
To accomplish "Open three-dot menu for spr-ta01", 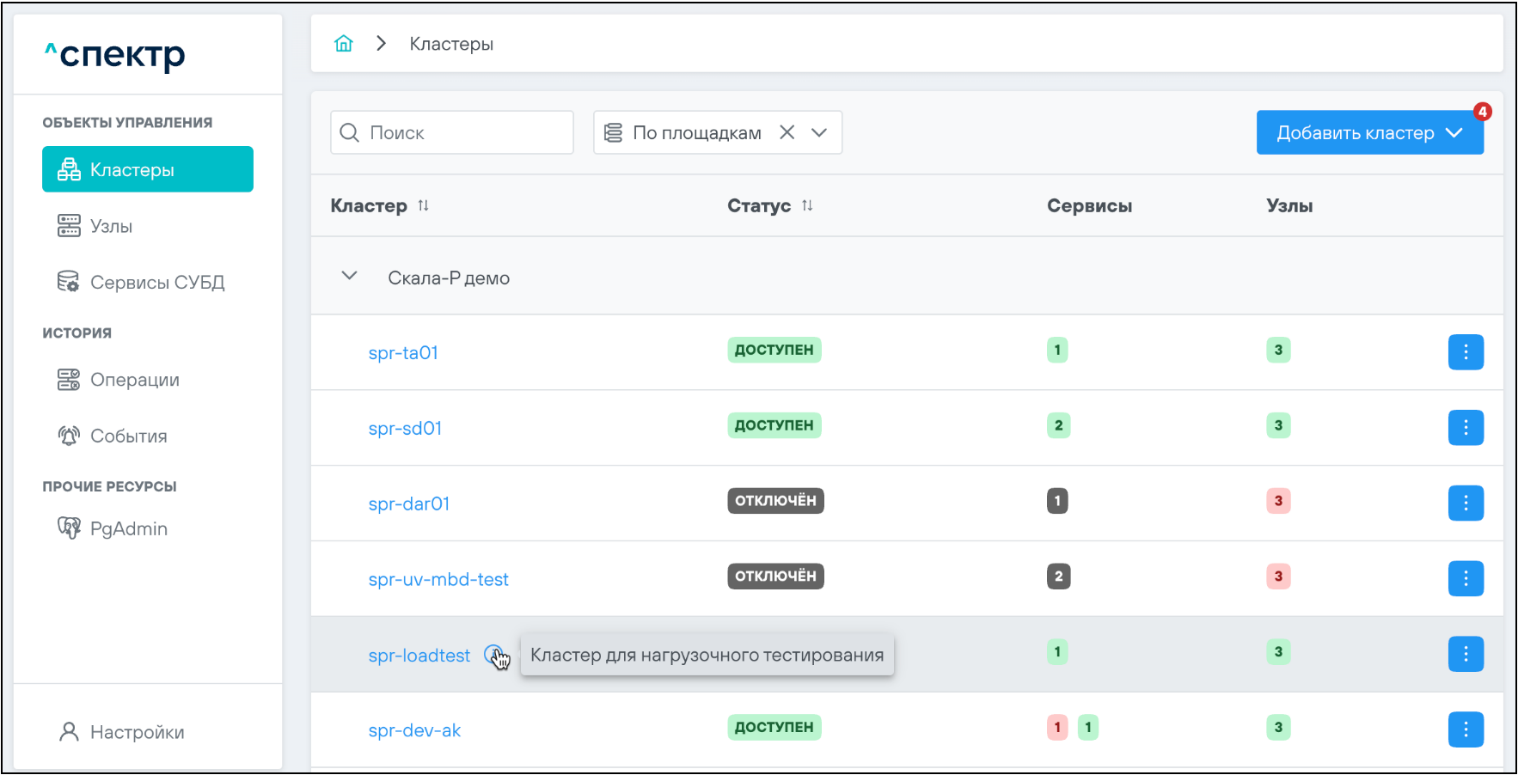I will (1465, 352).
